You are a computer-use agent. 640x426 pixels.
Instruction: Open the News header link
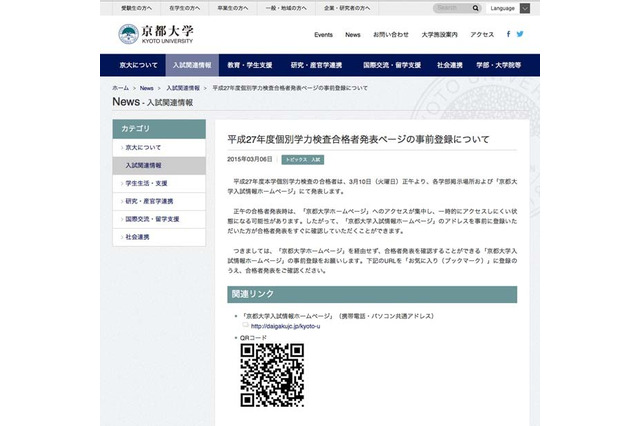click(x=353, y=35)
